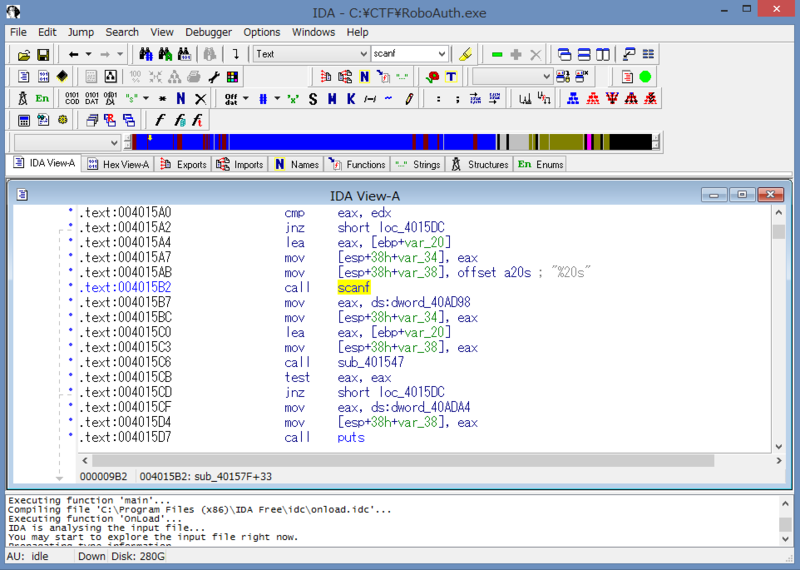Open the Jump menu
Screen dimensions: 800x570
pos(81,32)
